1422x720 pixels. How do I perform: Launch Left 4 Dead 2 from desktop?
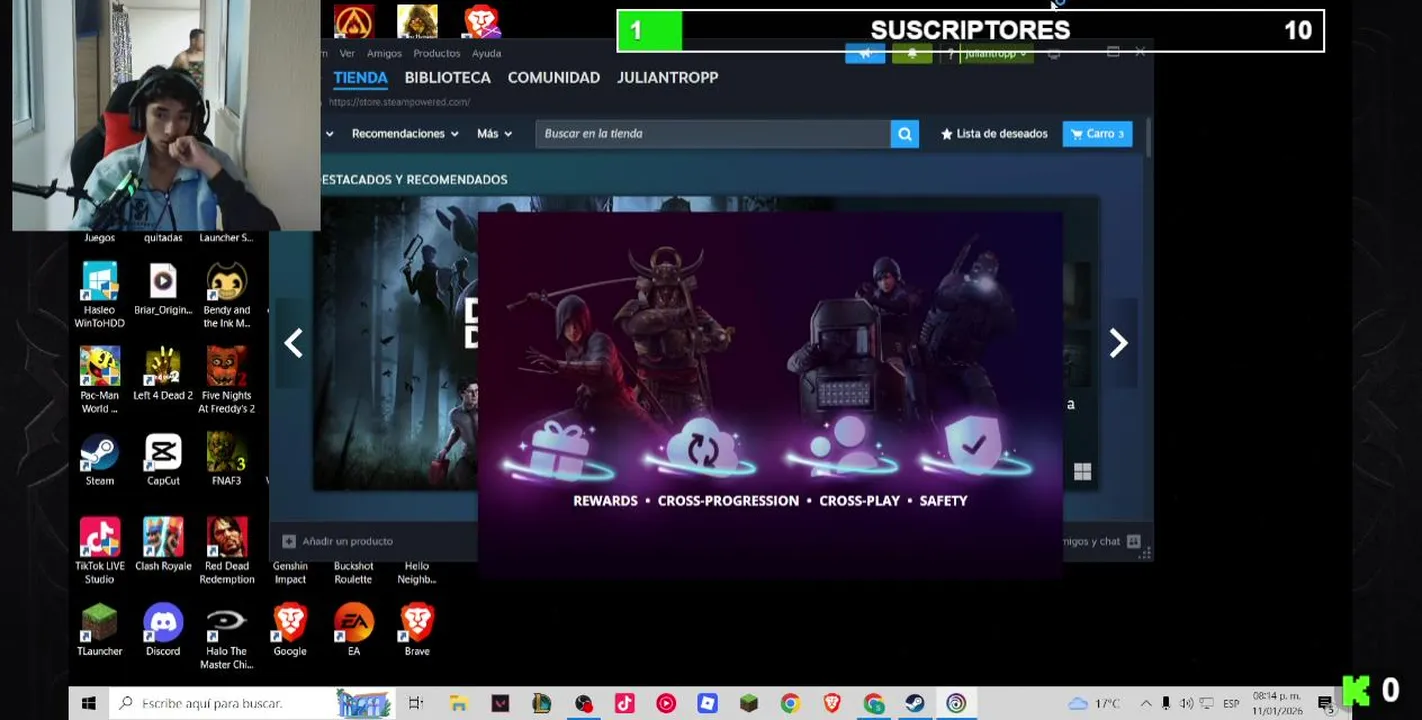163,374
